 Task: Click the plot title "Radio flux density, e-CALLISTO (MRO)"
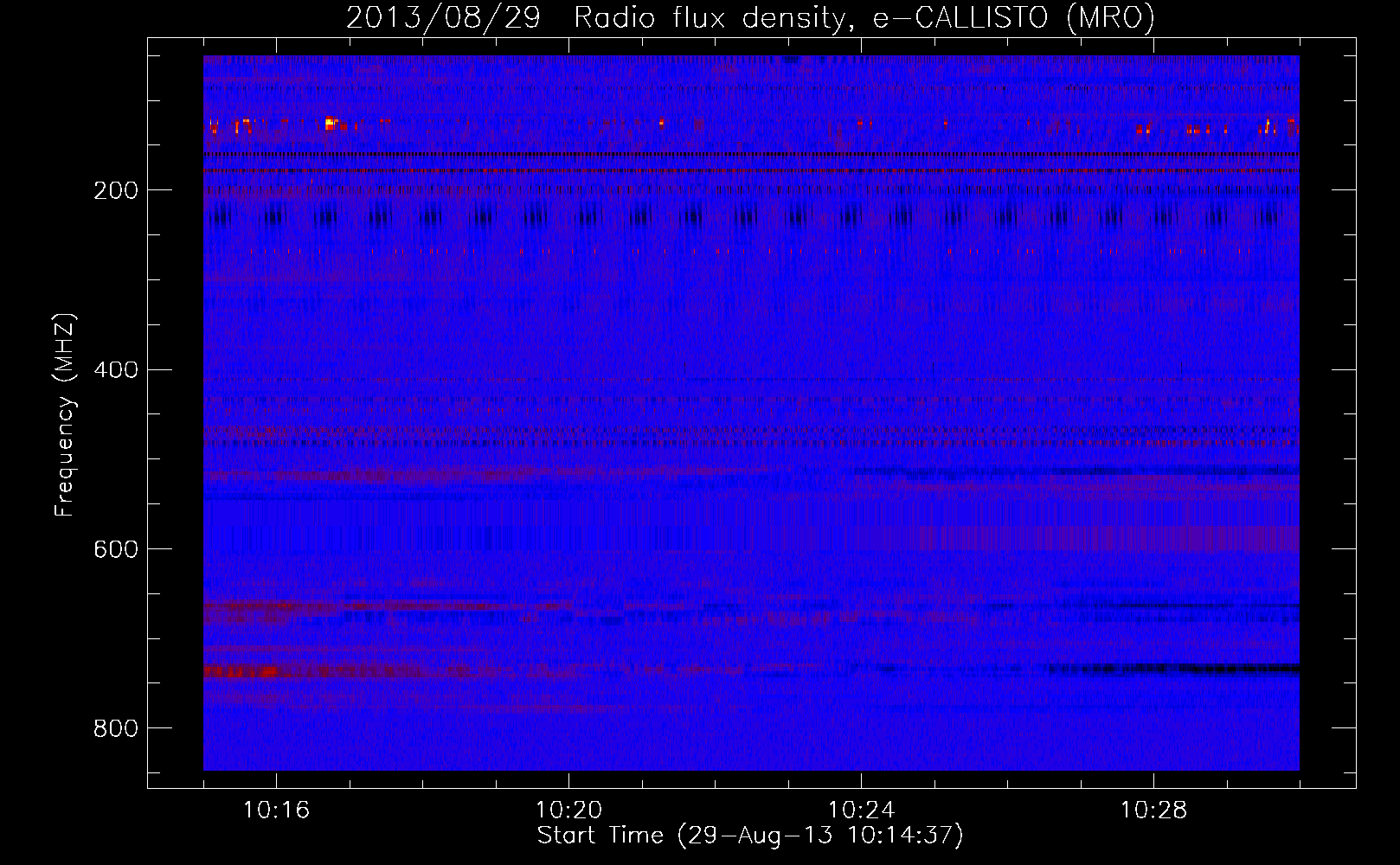[864, 17]
